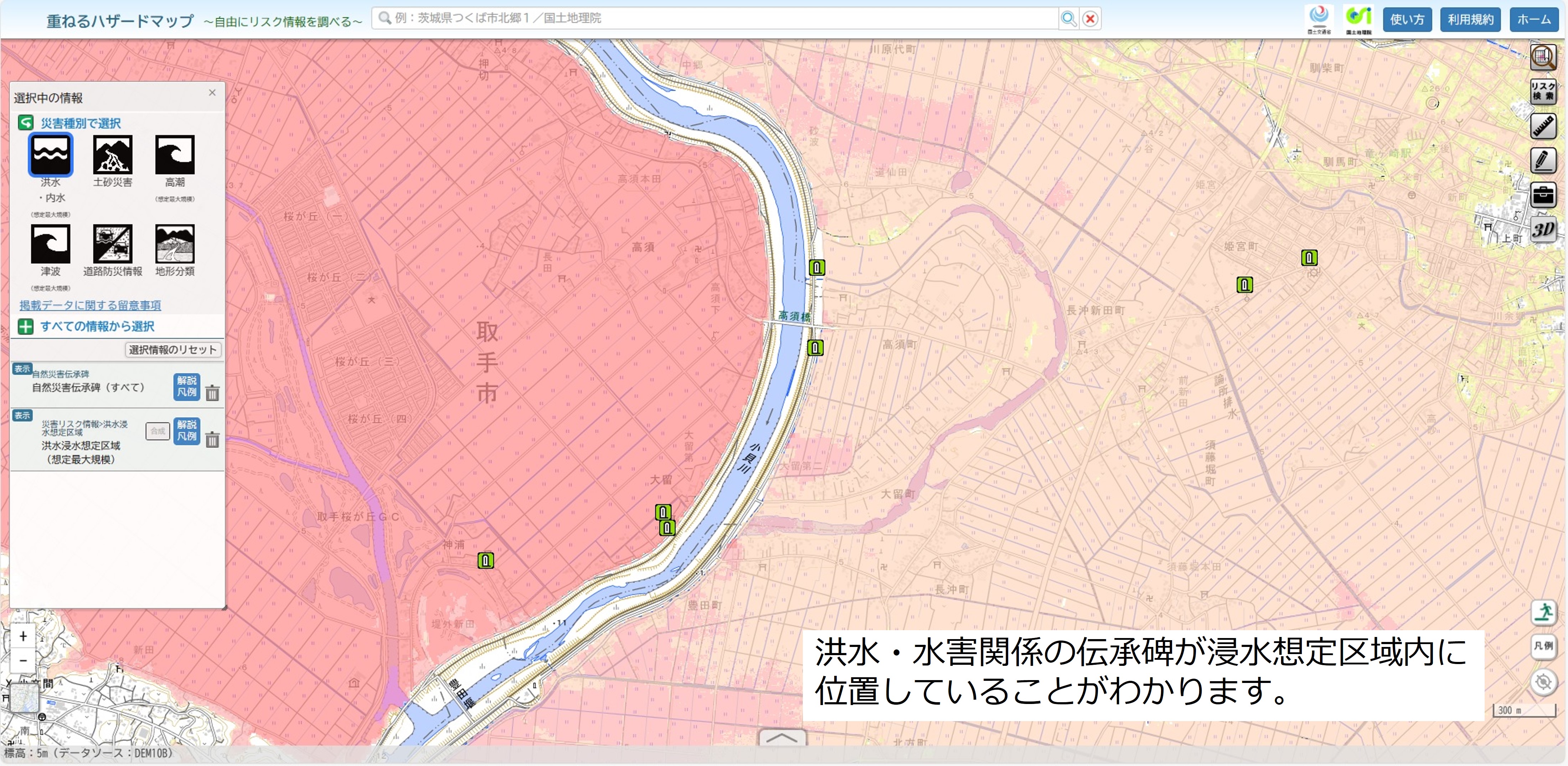Delete the 自然災害伝承碑 layer with trash icon

pos(212,393)
